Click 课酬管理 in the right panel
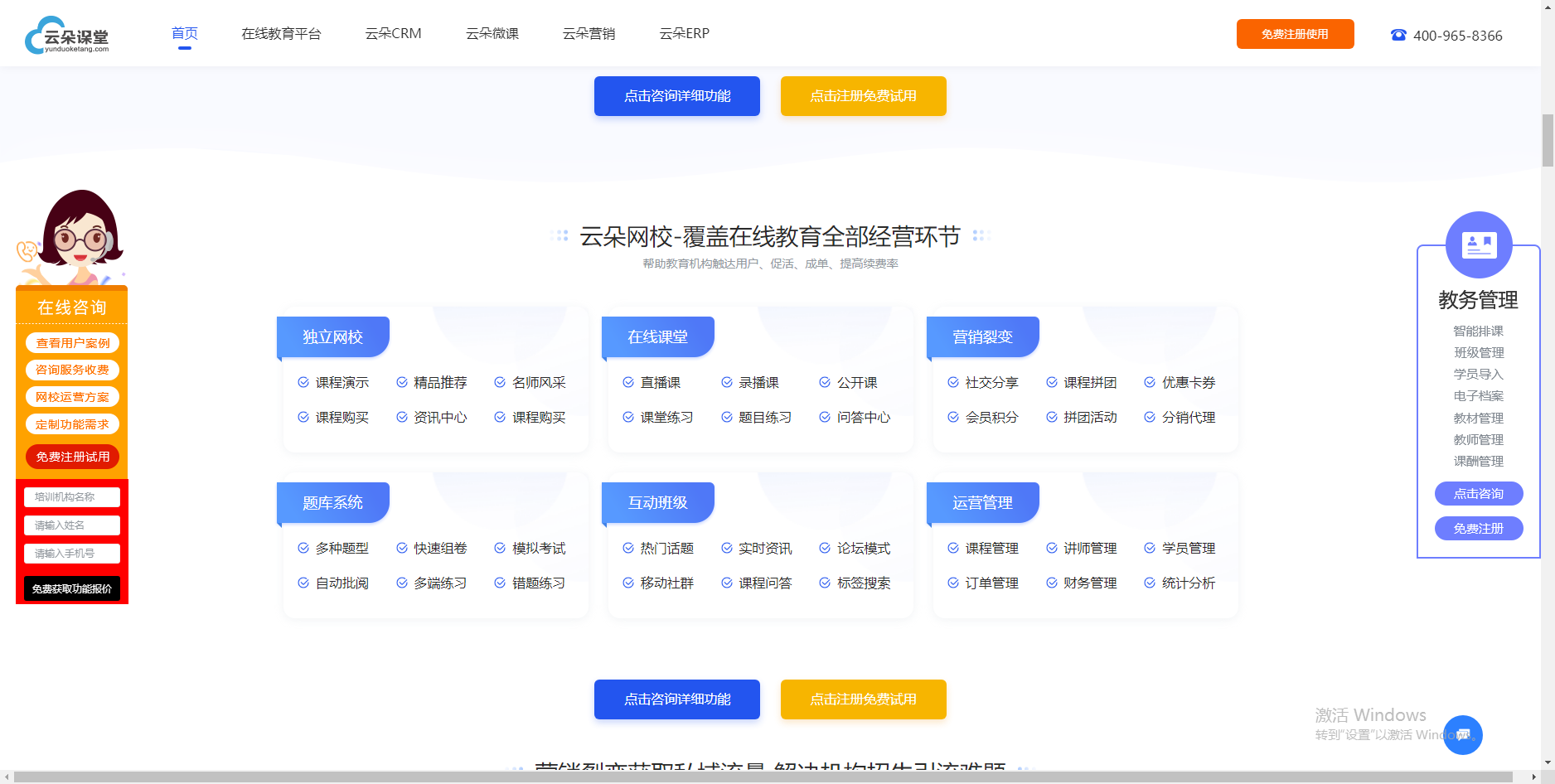 [1479, 462]
